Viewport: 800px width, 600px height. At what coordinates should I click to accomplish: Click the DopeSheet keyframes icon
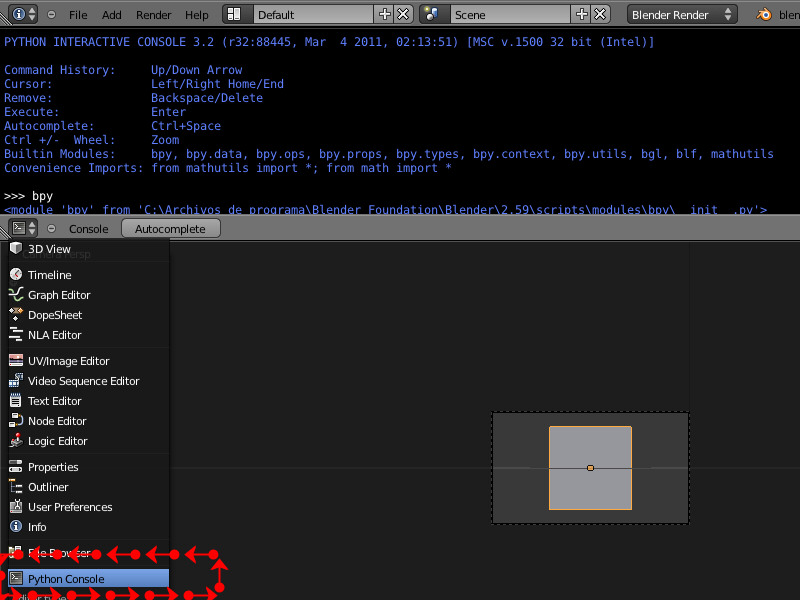(16, 314)
